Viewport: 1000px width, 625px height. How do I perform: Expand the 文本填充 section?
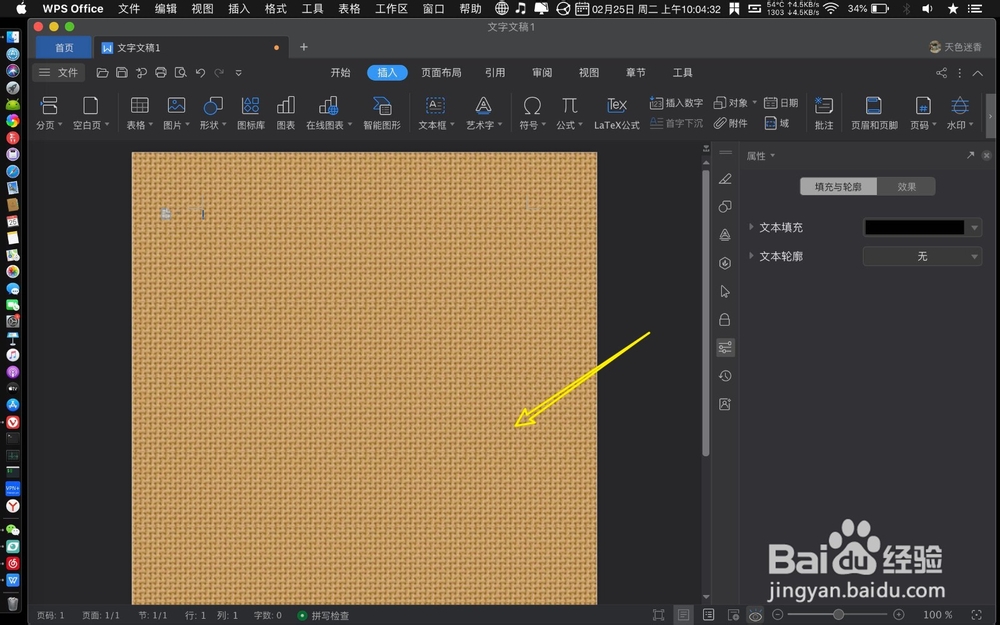[753, 227]
